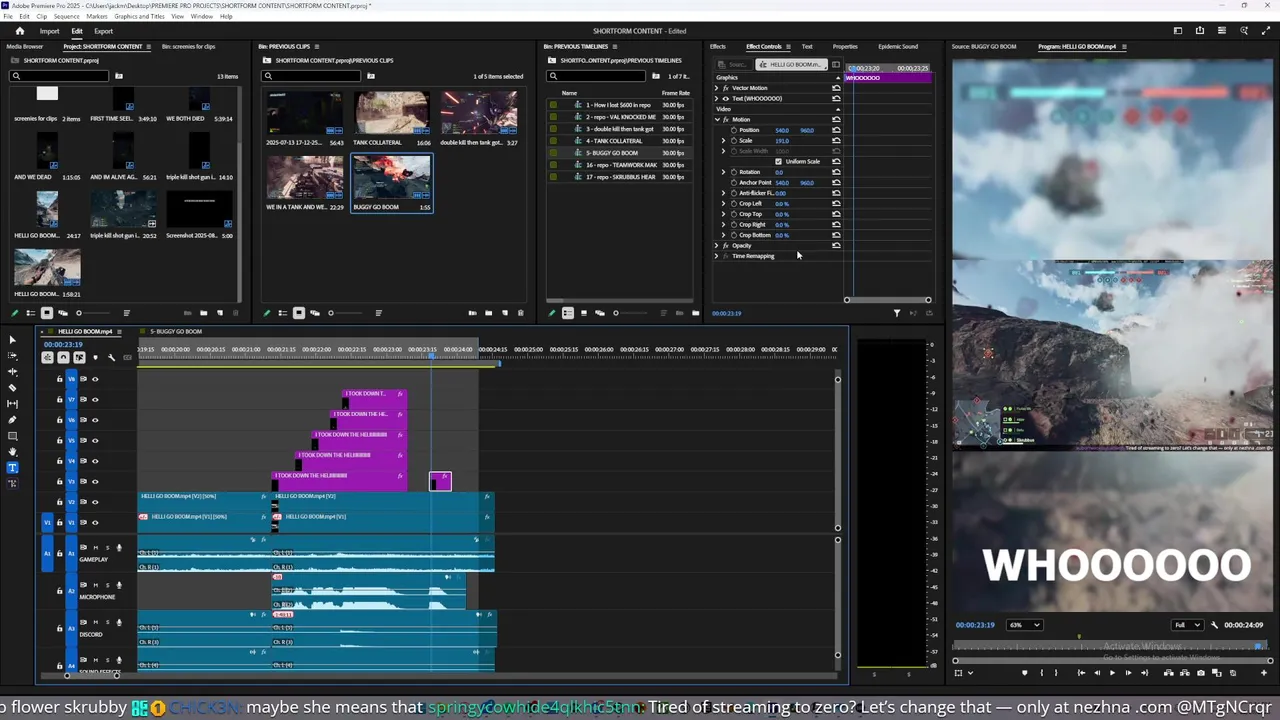Screen dimensions: 1280x720
Task: Select 16 - repo - TEAMWORK timeline row
Action: click(x=620, y=165)
